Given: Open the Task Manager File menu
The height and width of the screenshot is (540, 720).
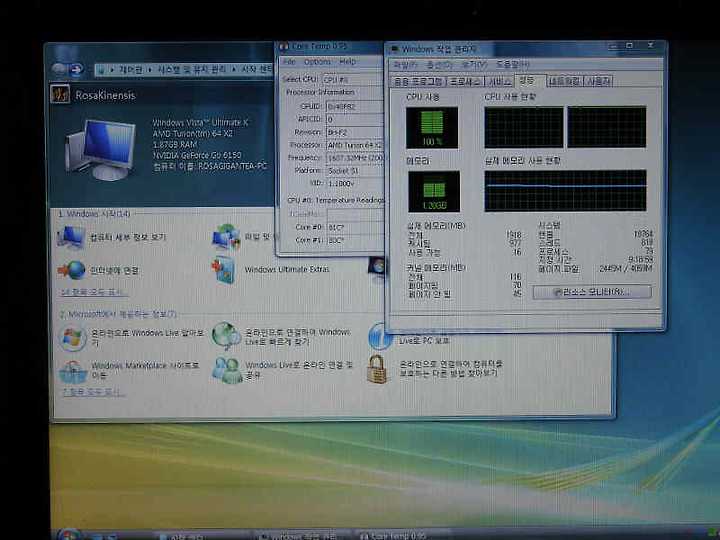Looking at the screenshot, I should pyautogui.click(x=405, y=65).
